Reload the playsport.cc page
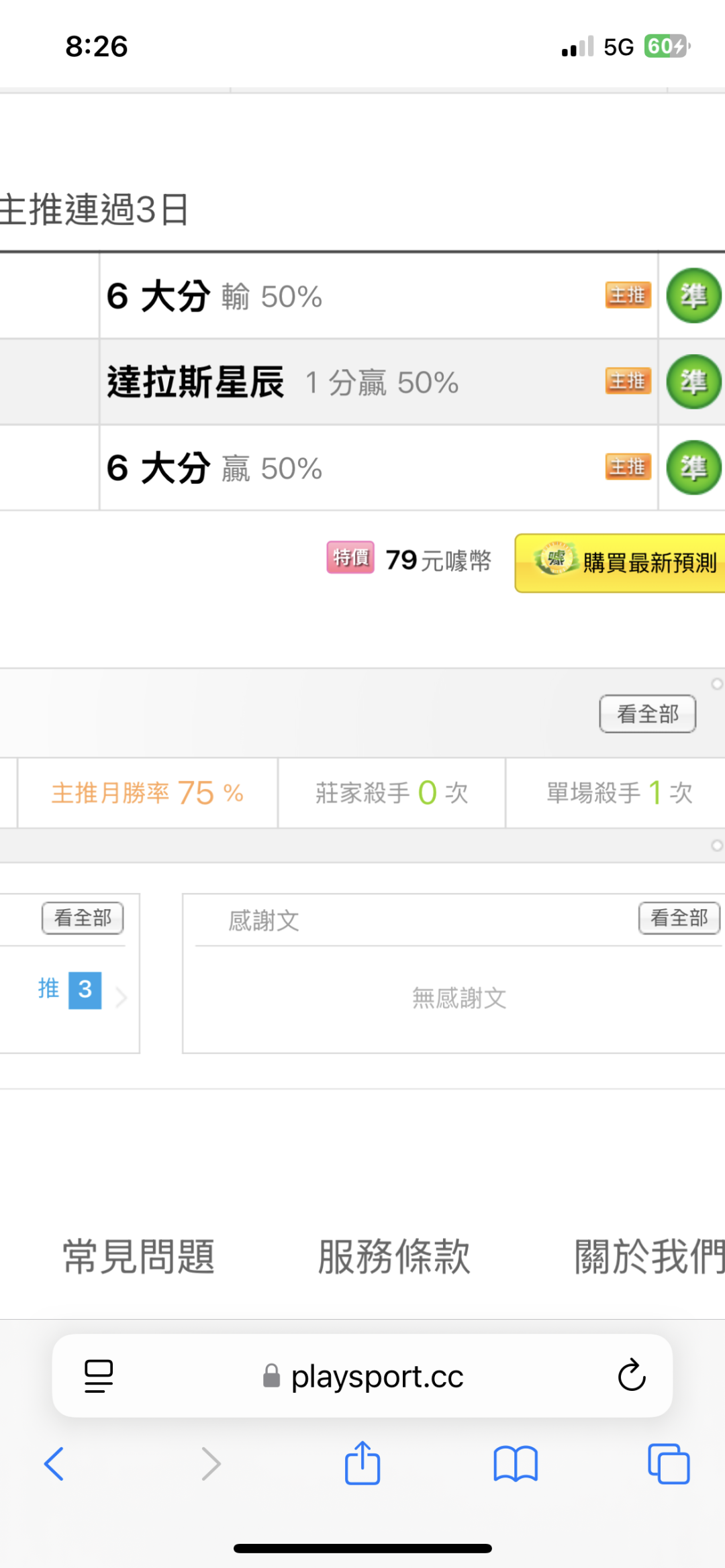 (x=631, y=1375)
